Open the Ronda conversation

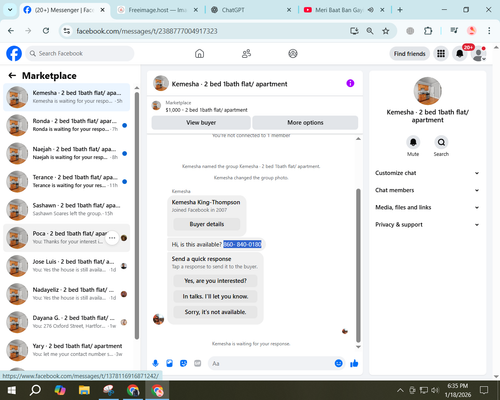point(67,125)
